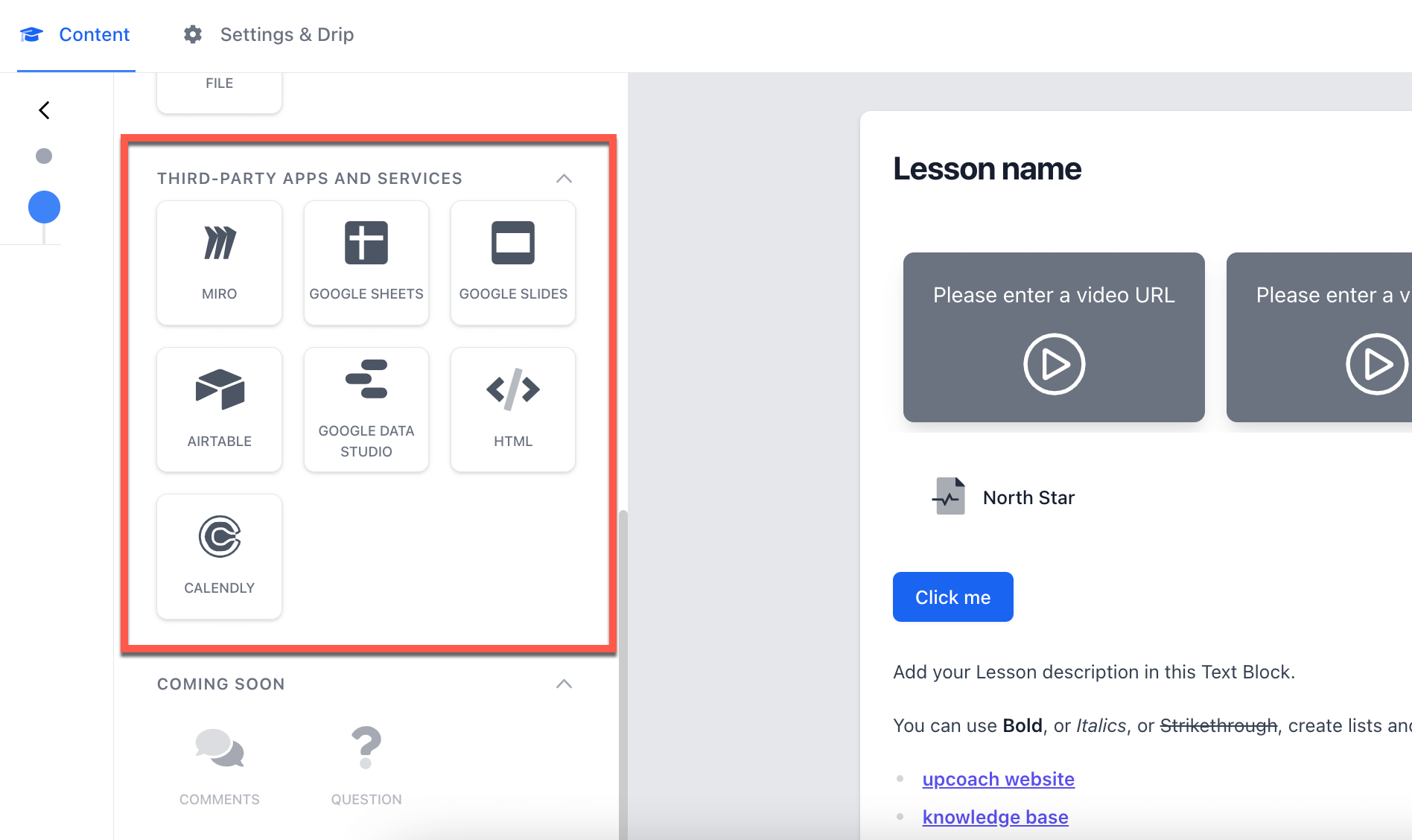1412x840 pixels.
Task: Open the knowledge base link
Action: click(995, 816)
